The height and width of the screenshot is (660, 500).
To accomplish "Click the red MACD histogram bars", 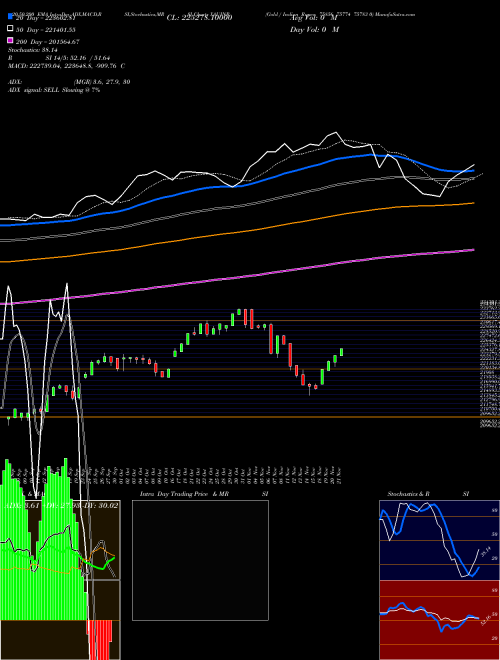I will point(100,640).
